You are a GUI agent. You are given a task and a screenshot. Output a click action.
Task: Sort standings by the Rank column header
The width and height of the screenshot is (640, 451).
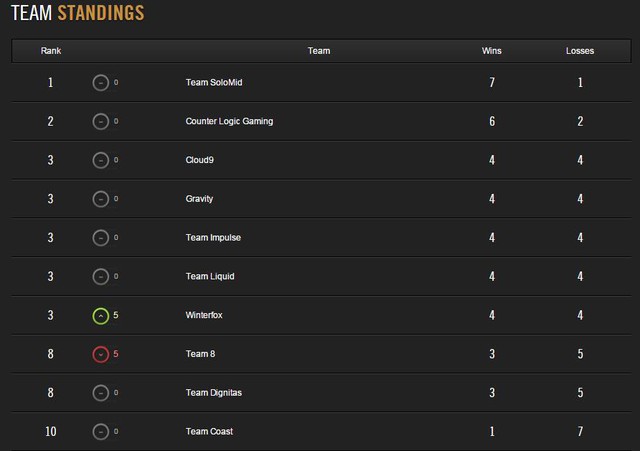50,51
